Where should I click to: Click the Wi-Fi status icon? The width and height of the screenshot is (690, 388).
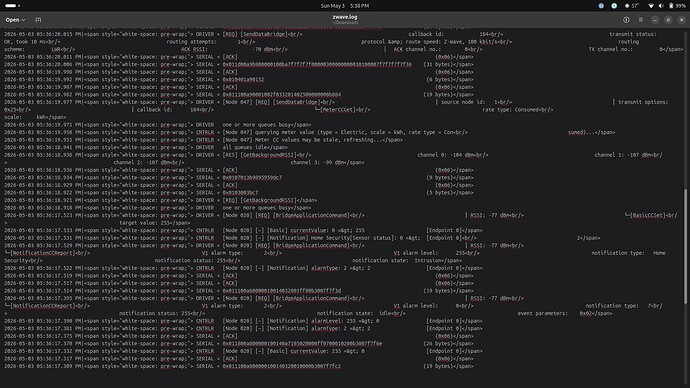click(x=651, y=6)
